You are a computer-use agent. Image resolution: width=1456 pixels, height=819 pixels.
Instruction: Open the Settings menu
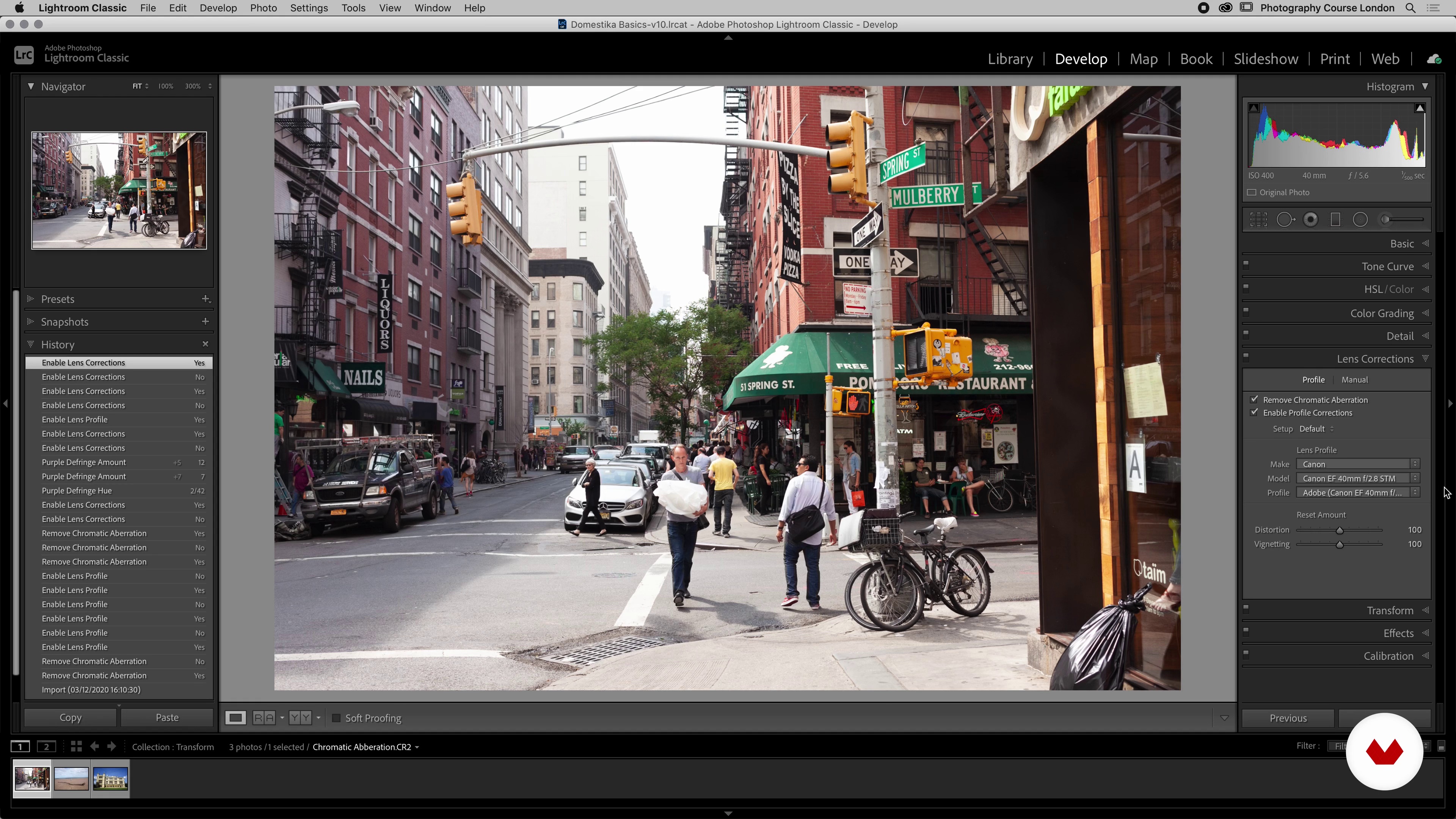[x=309, y=8]
